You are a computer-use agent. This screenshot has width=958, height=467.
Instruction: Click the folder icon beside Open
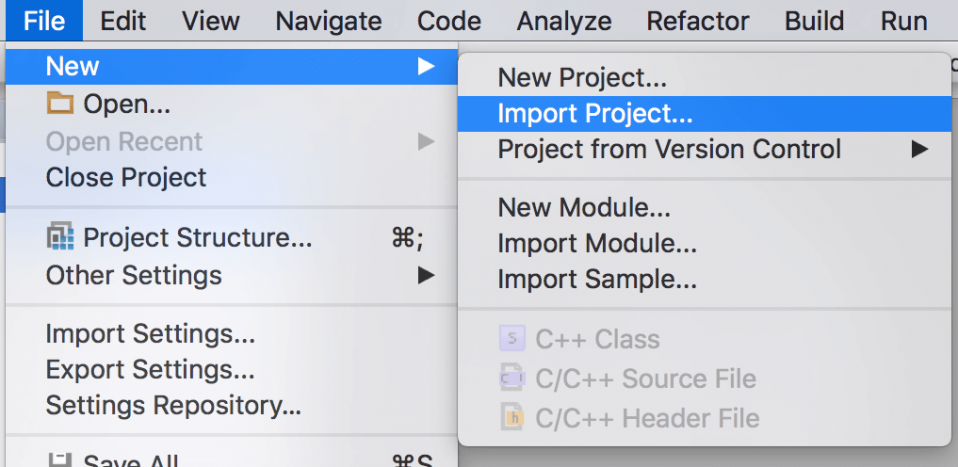[x=61, y=104]
